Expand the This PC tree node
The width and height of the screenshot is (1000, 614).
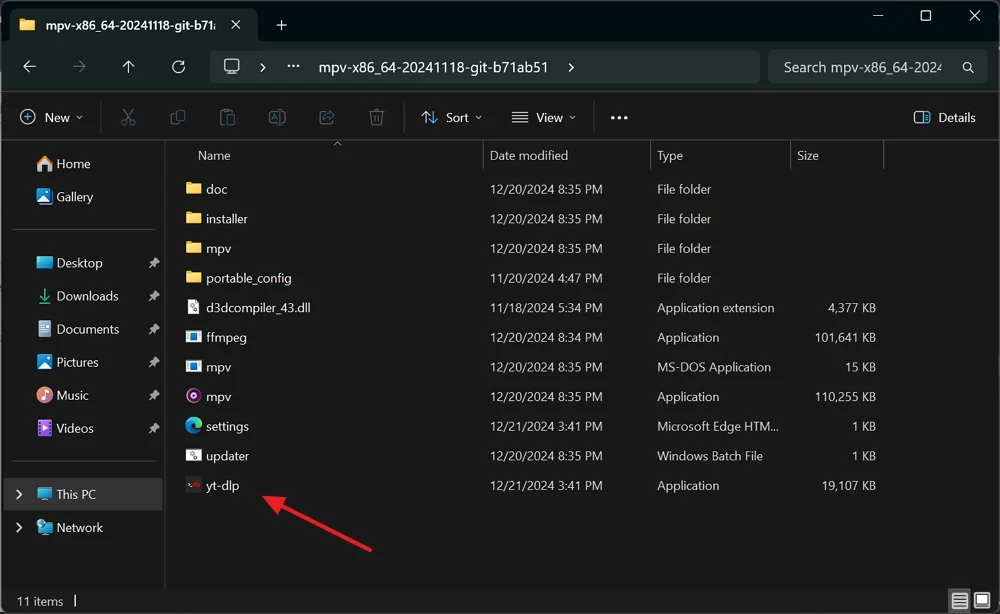tap(19, 494)
